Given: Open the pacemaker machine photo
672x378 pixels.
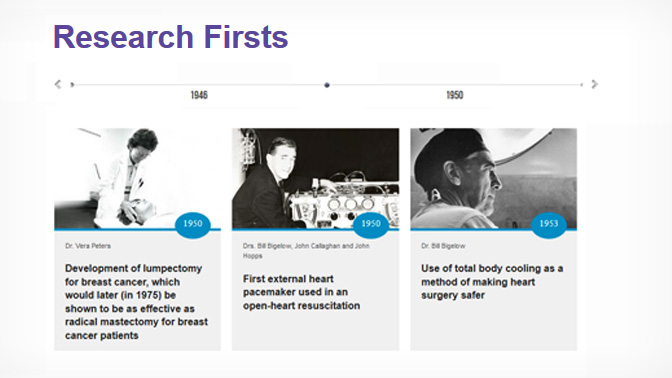Looking at the screenshot, I should (315, 178).
